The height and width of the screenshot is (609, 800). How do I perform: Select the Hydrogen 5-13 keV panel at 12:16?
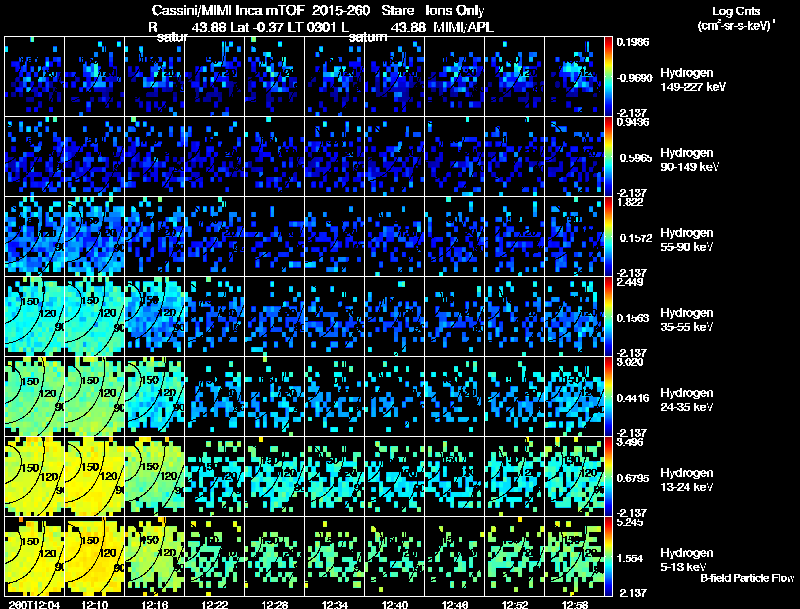(155, 557)
